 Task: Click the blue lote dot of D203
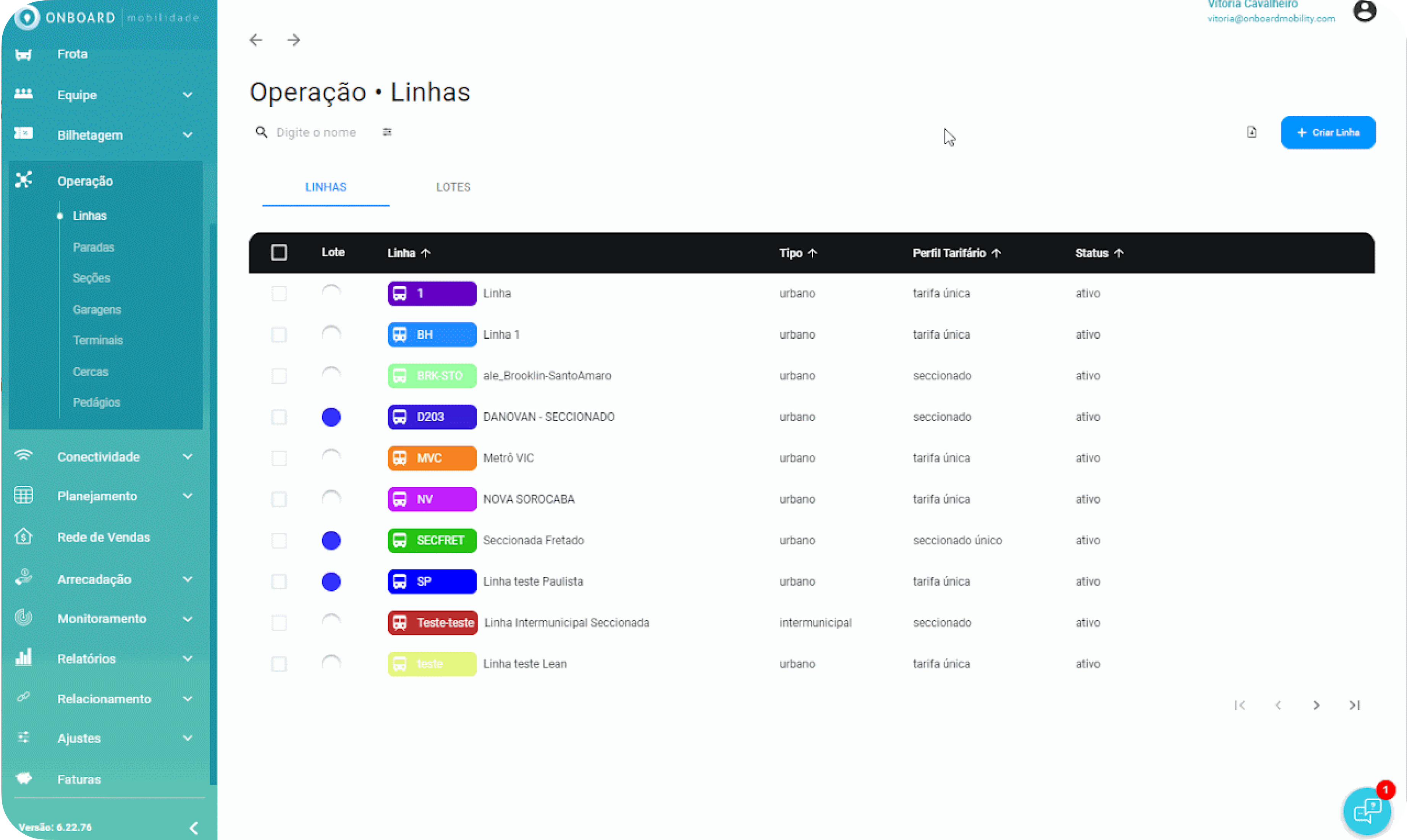331,417
